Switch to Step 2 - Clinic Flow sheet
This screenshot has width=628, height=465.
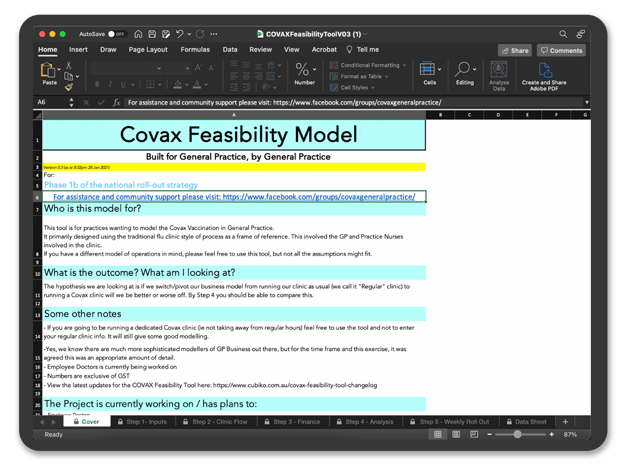(215, 422)
